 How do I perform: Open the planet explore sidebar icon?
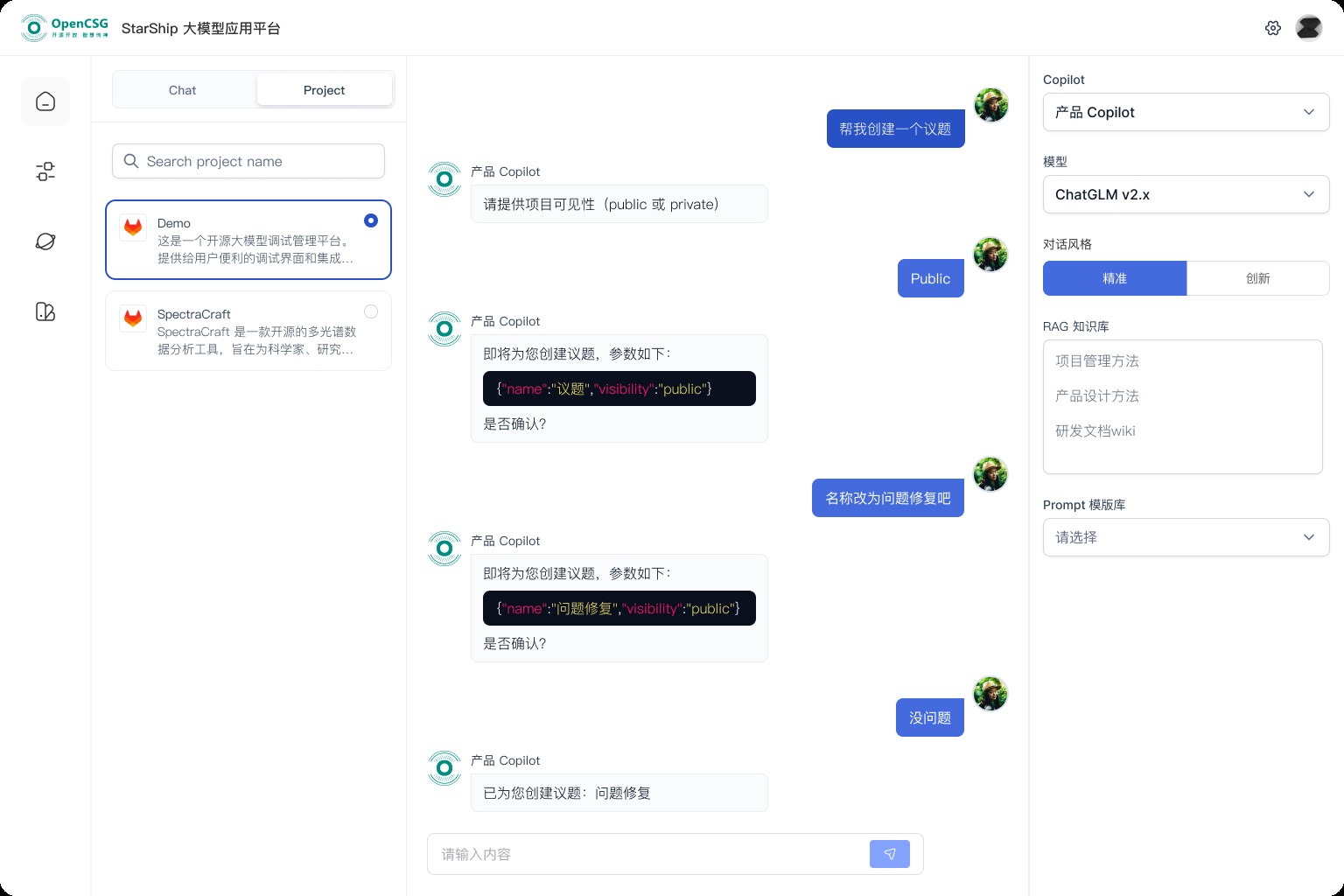[x=45, y=241]
